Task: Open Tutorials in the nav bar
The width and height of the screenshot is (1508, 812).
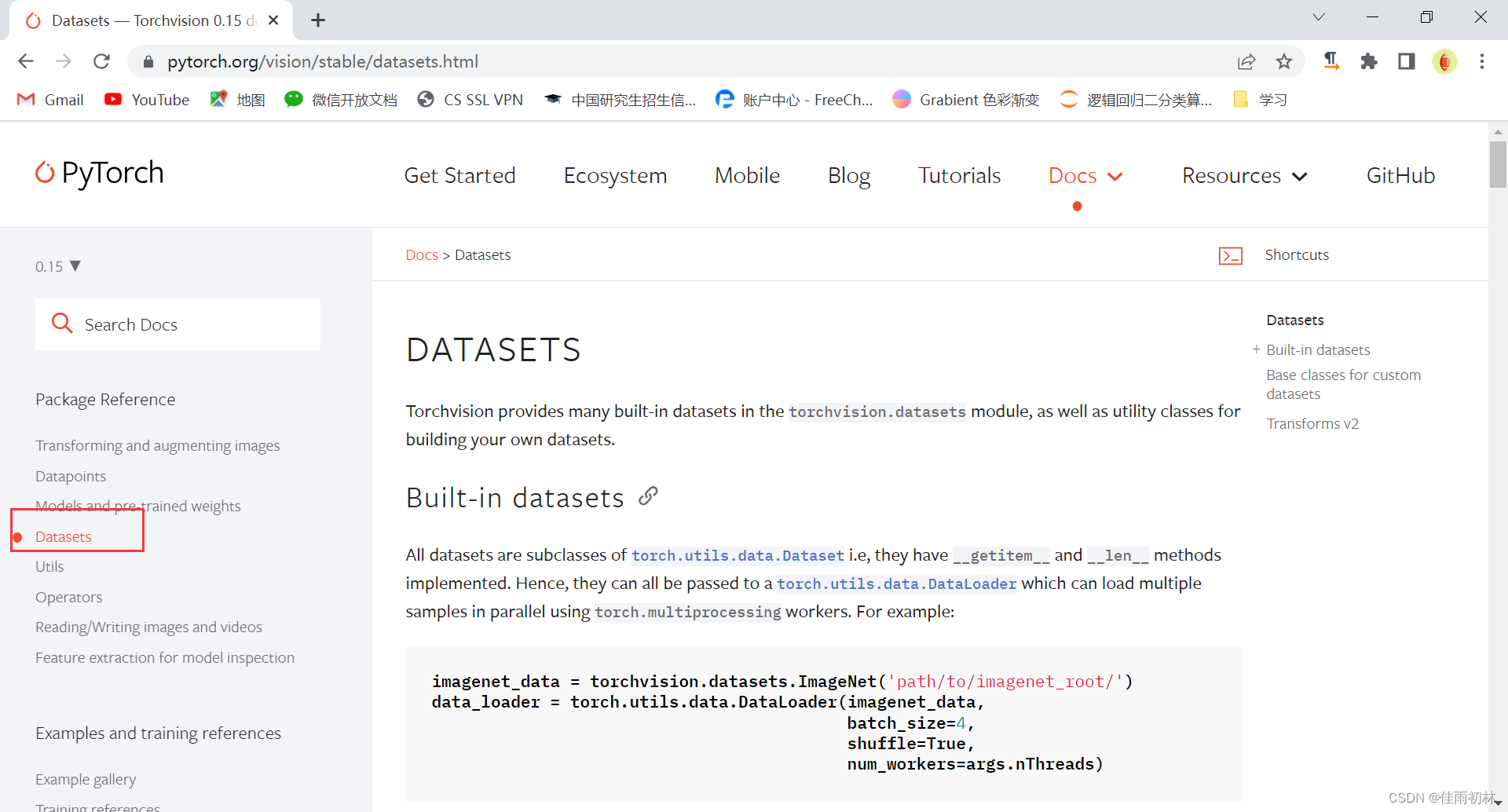Action: (x=959, y=175)
